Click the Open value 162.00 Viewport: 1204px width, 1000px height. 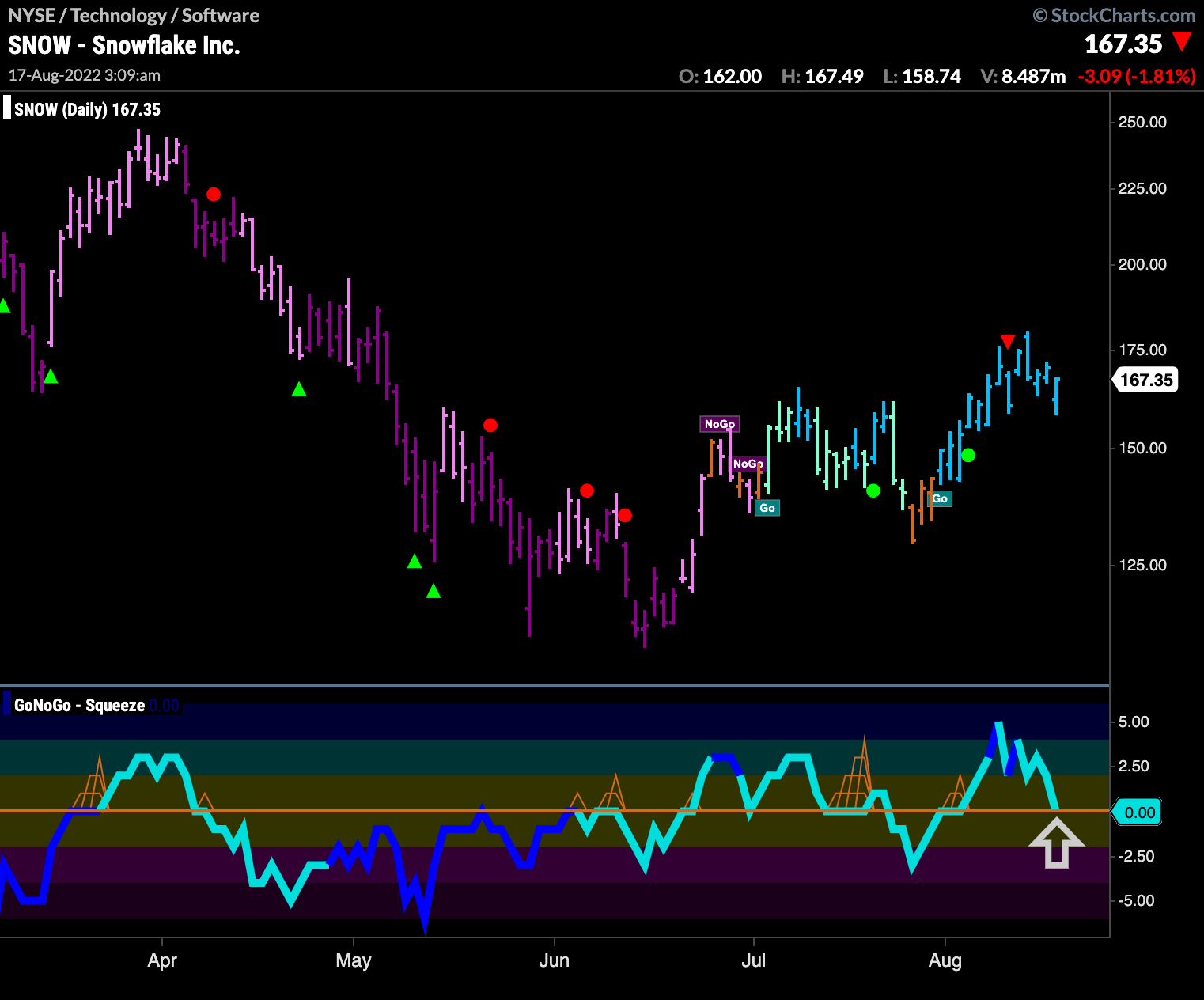click(x=733, y=77)
